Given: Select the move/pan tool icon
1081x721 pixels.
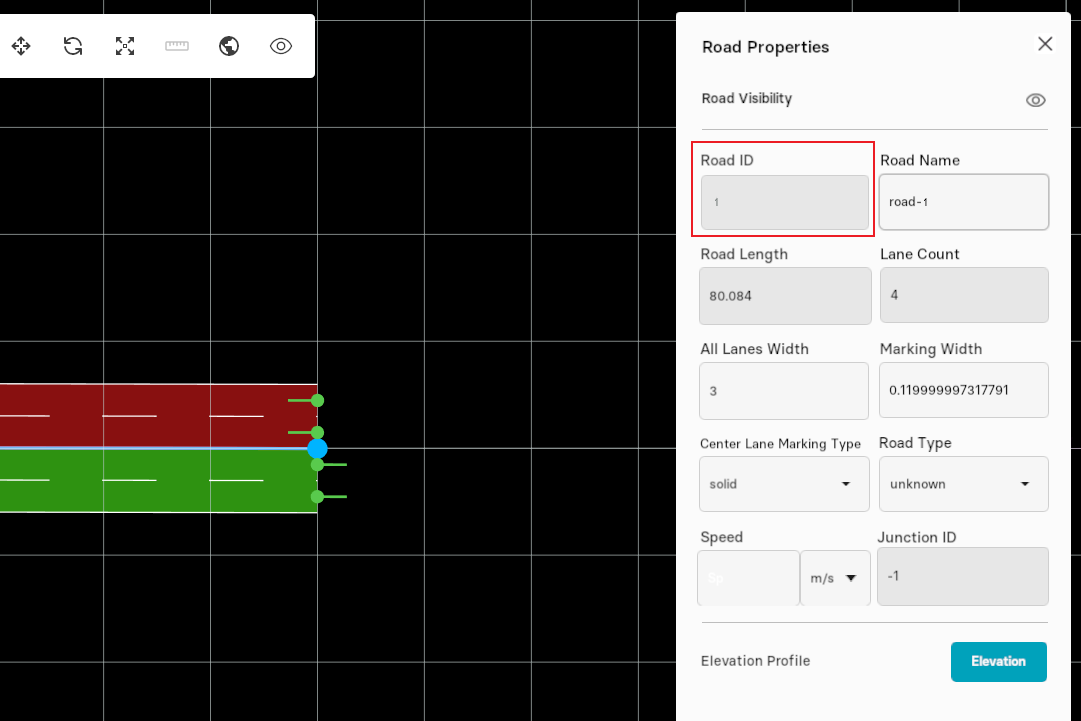Looking at the screenshot, I should click(x=21, y=46).
